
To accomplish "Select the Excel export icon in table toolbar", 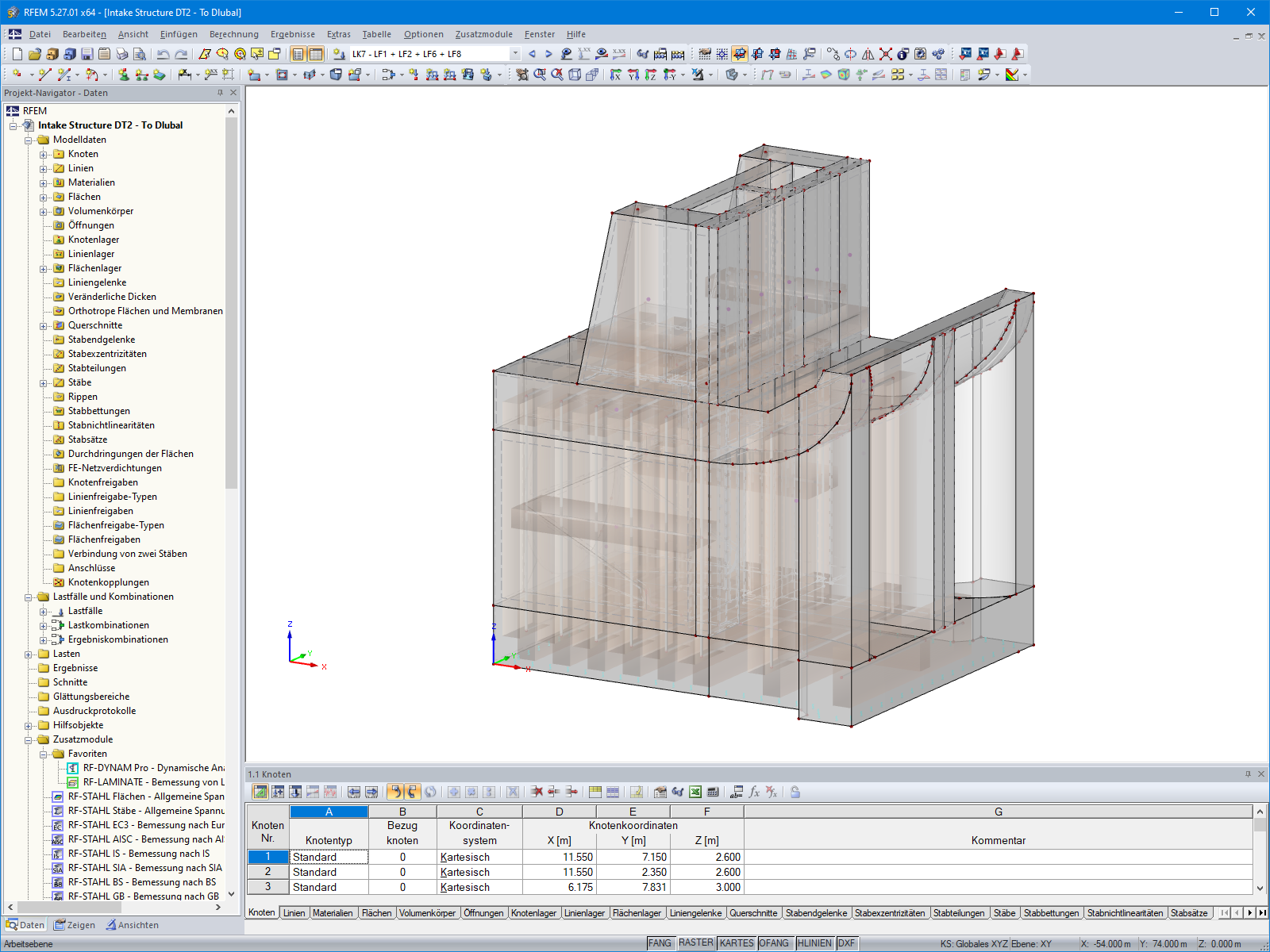I will point(695,791).
